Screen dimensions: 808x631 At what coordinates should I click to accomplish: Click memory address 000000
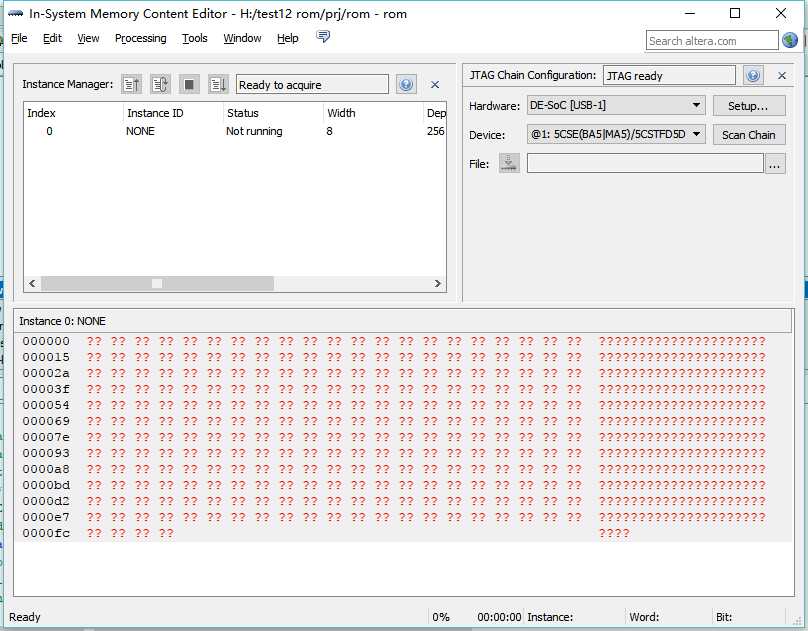46,341
